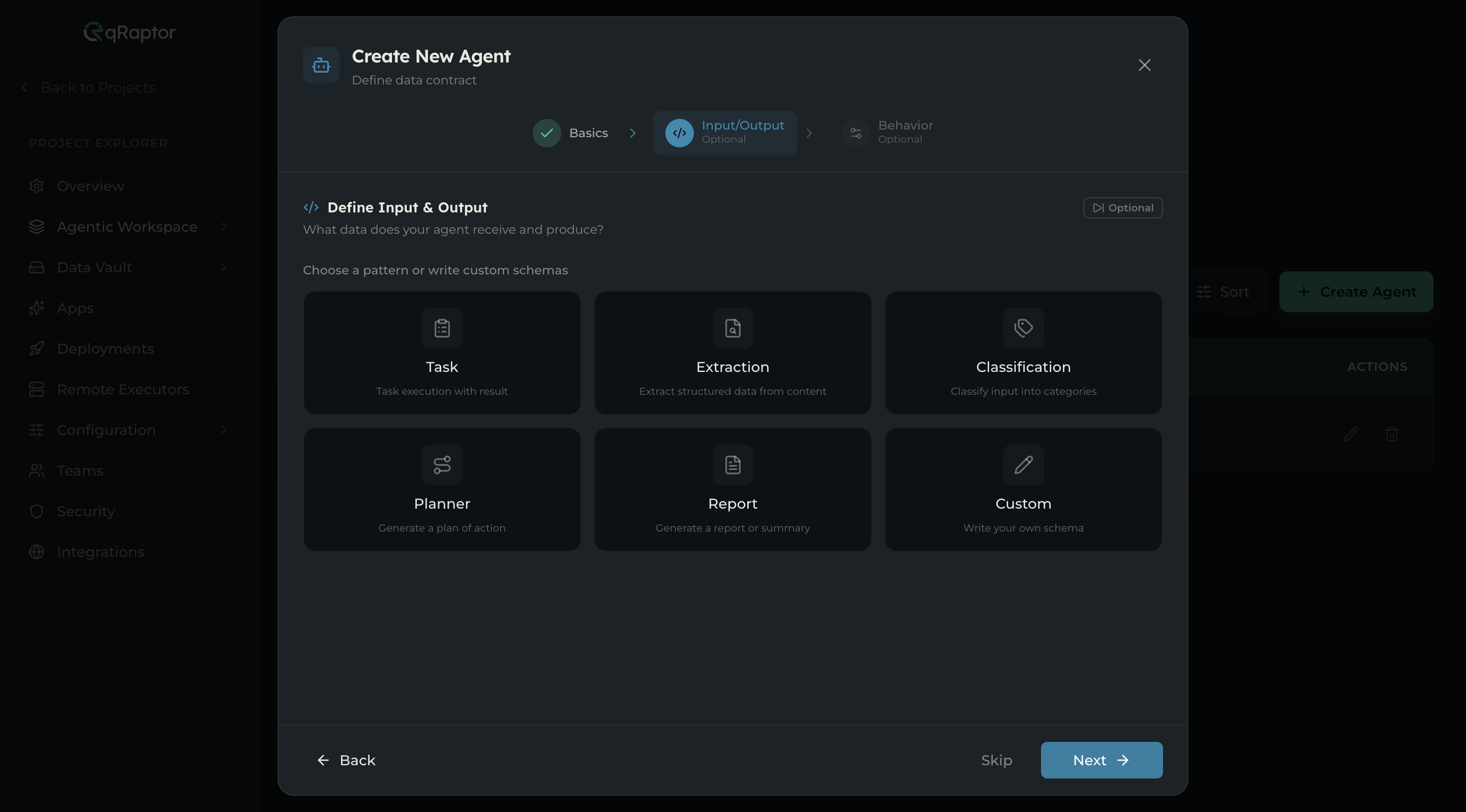Click the Configuration sliders icon in sidebar
Image resolution: width=1466 pixels, height=812 pixels.
[x=37, y=430]
